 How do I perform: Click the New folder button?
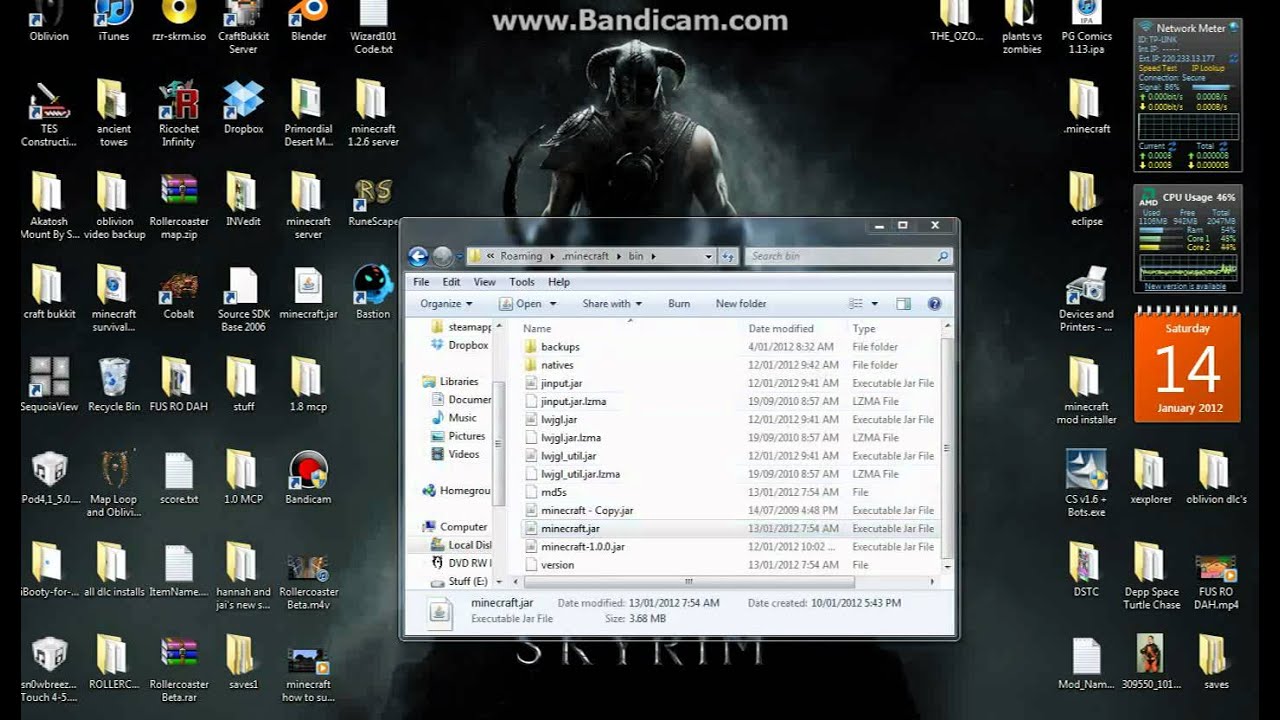tap(741, 304)
